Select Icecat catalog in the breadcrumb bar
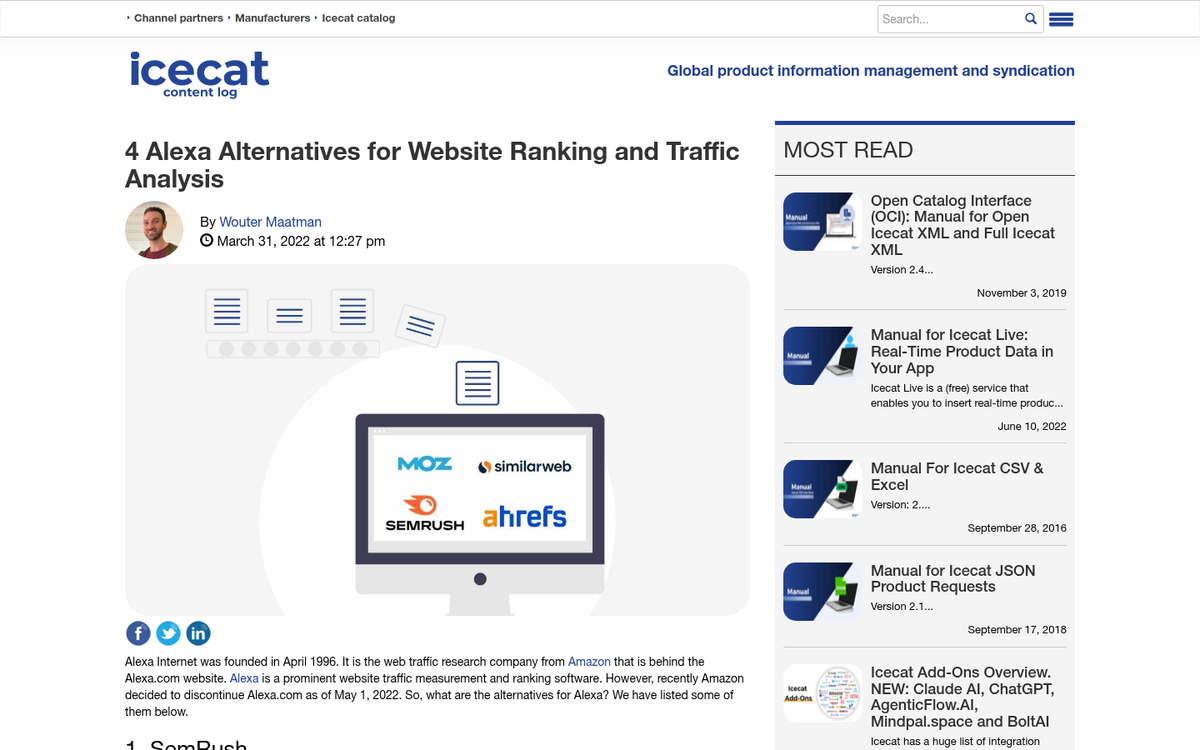The image size is (1200, 750). (359, 17)
